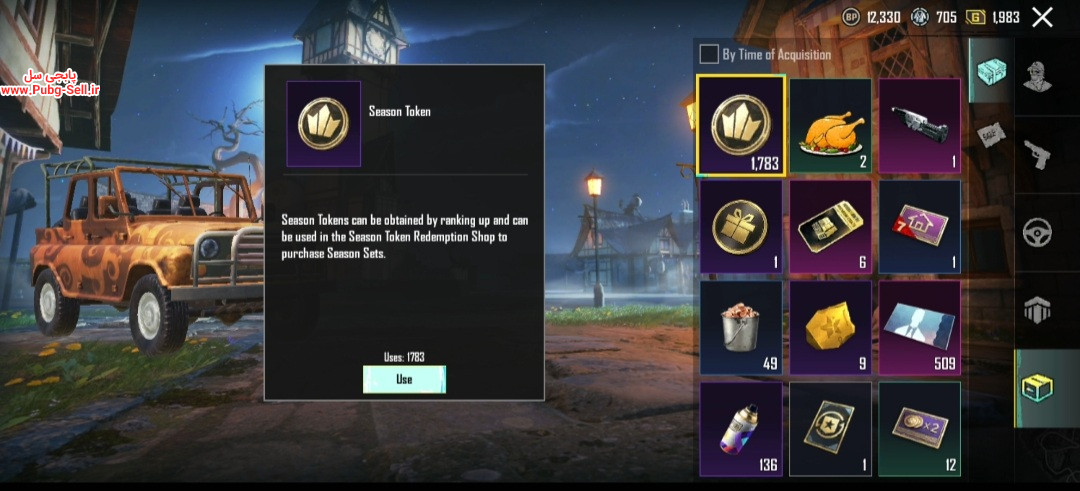This screenshot has width=1080, height=491.
Task: Pick the x2 card with count 12
Action: point(920,429)
